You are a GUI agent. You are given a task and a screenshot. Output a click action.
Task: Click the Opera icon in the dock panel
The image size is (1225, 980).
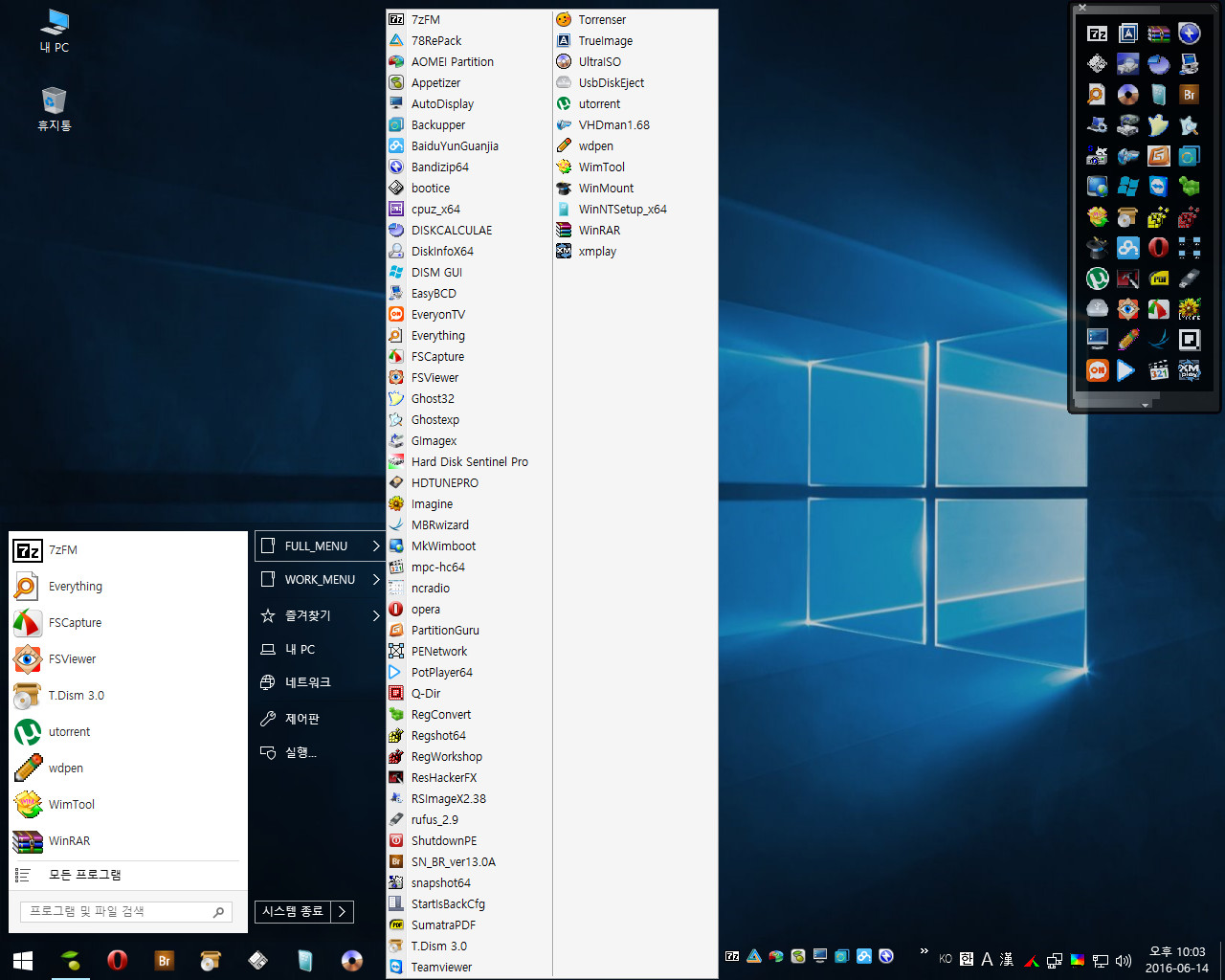(1159, 248)
